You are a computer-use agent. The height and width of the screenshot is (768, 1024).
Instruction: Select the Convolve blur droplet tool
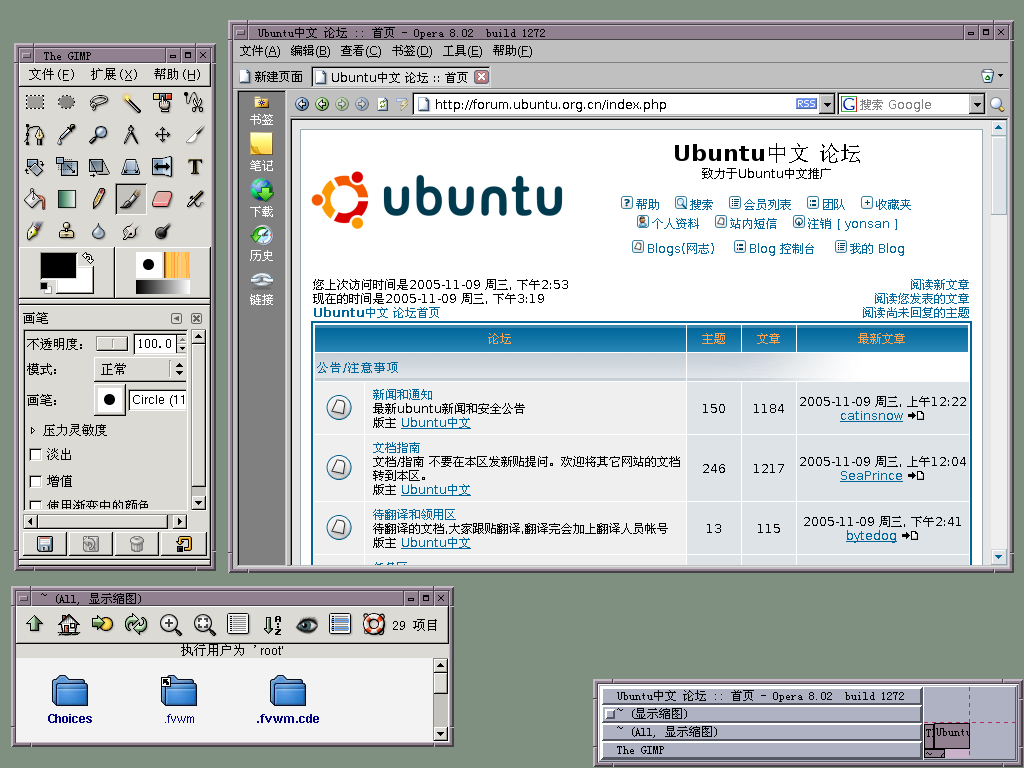click(99, 231)
